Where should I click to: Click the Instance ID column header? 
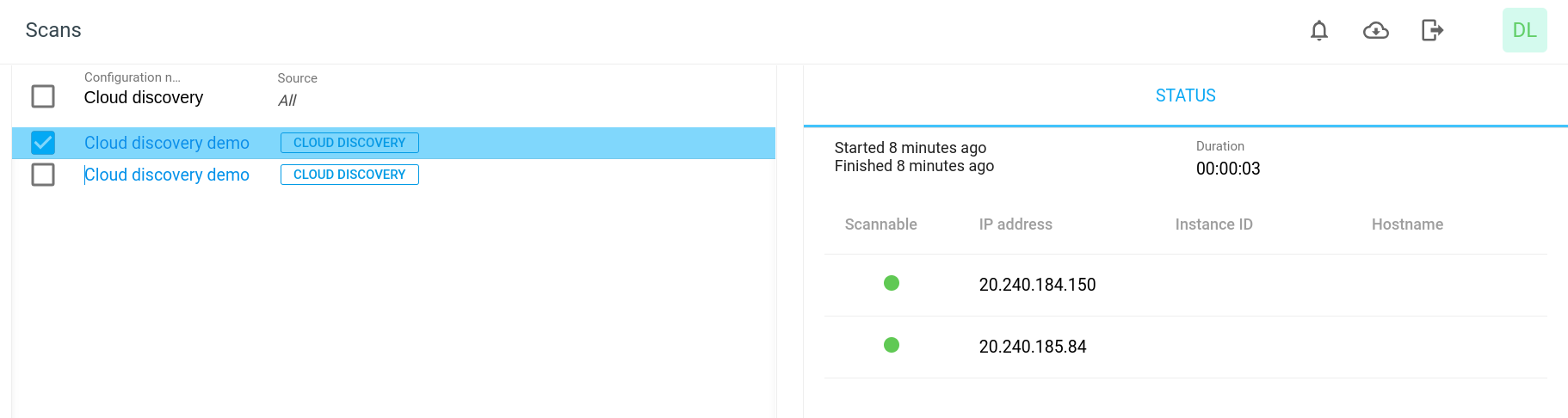[x=1213, y=224]
